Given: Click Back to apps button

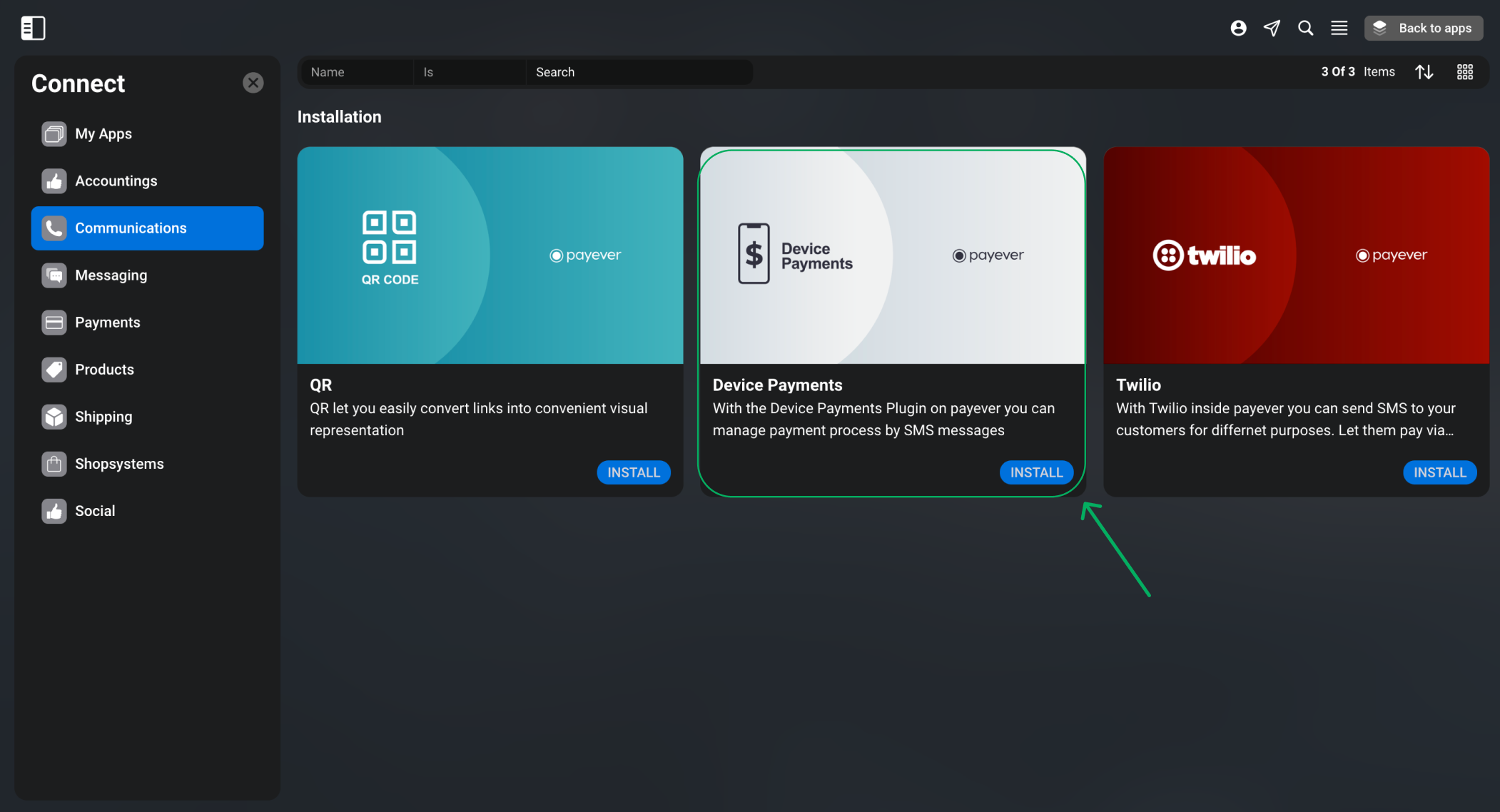Looking at the screenshot, I should 1424,28.
